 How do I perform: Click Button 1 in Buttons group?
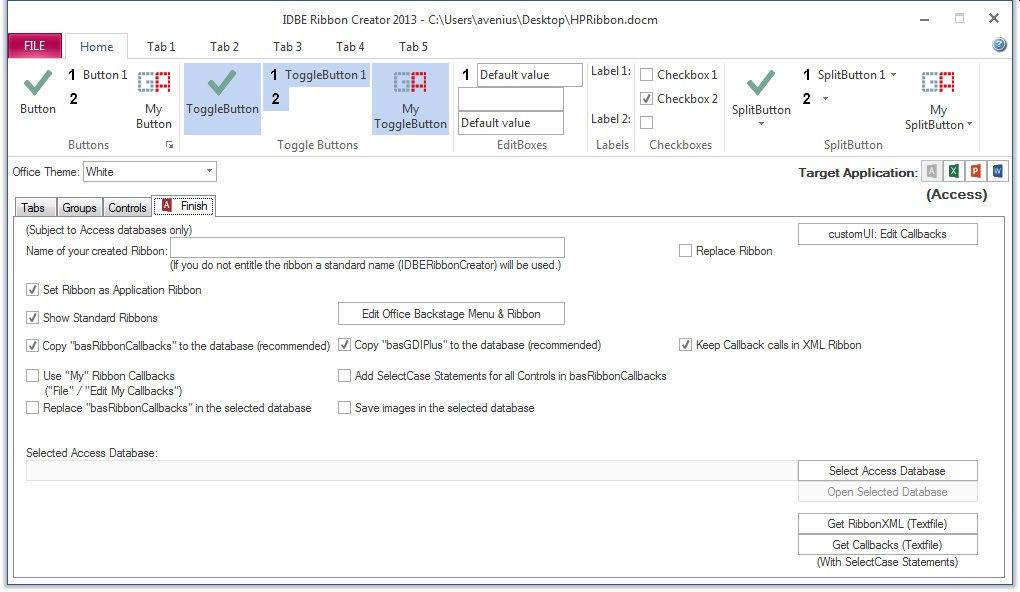pyautogui.click(x=98, y=75)
